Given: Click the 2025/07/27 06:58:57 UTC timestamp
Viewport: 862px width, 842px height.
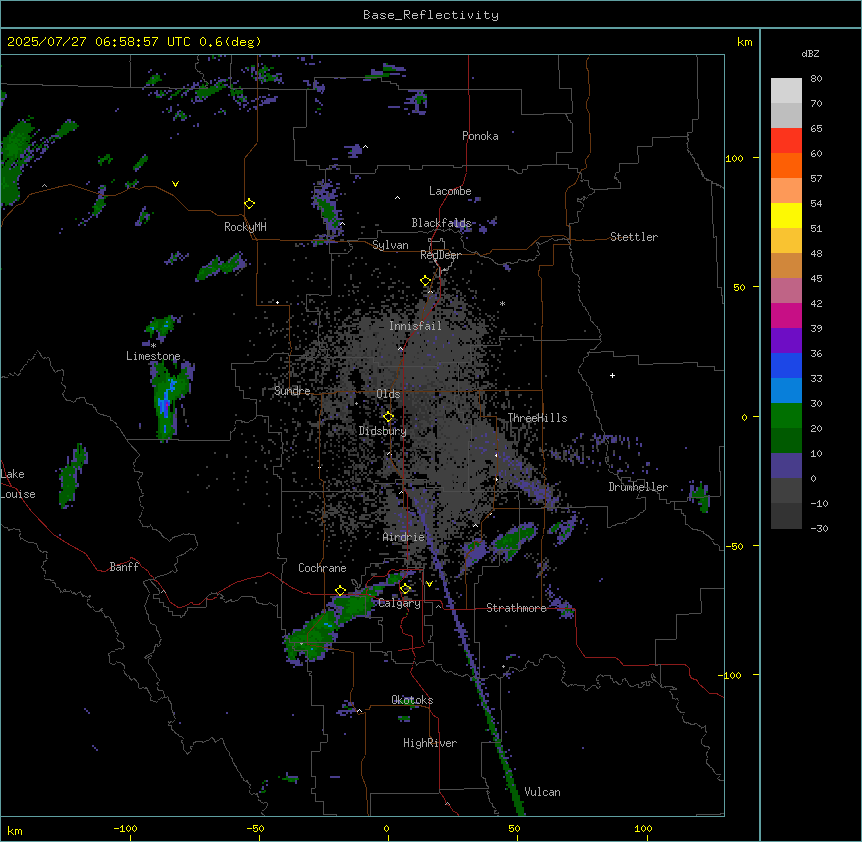Looking at the screenshot, I should pos(99,42).
